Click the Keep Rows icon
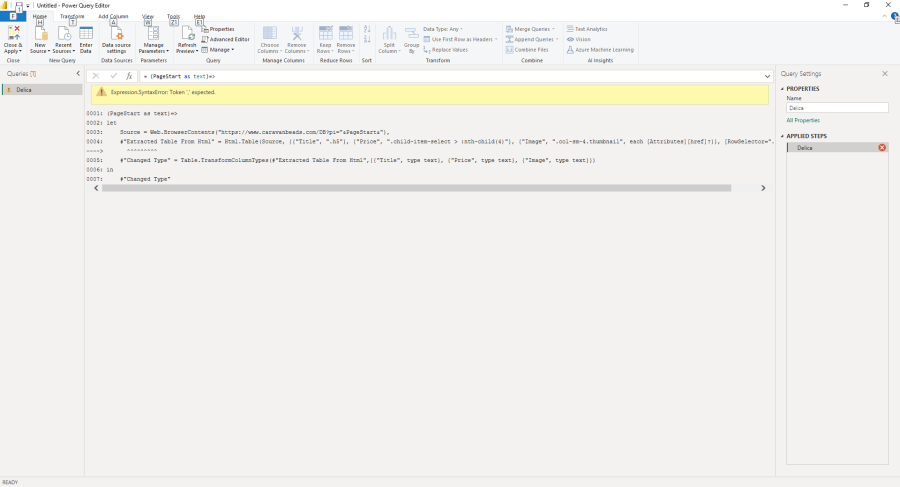The width and height of the screenshot is (900, 487). [x=325, y=33]
